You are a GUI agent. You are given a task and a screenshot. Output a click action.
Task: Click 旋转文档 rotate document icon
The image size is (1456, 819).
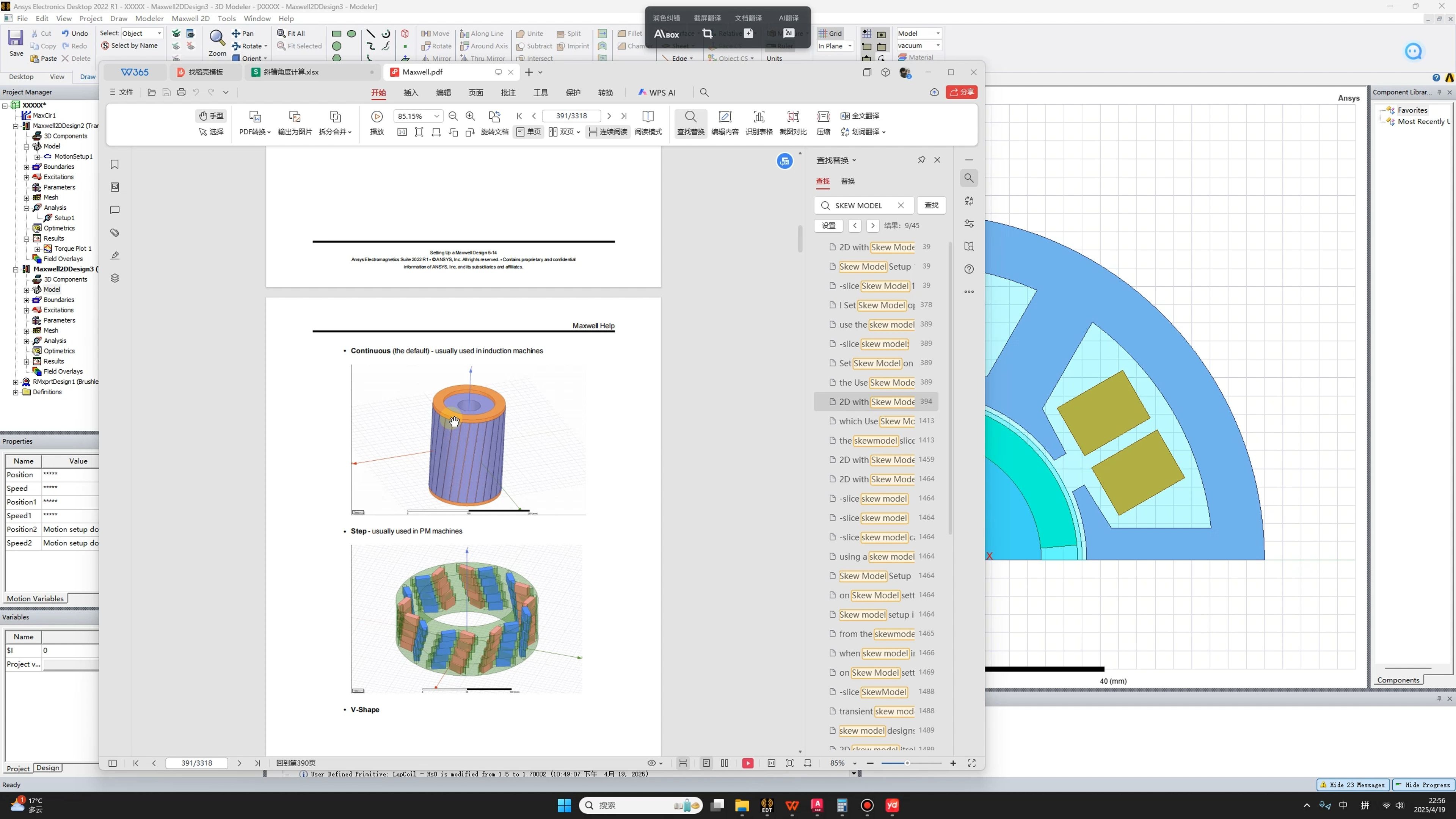click(494, 122)
